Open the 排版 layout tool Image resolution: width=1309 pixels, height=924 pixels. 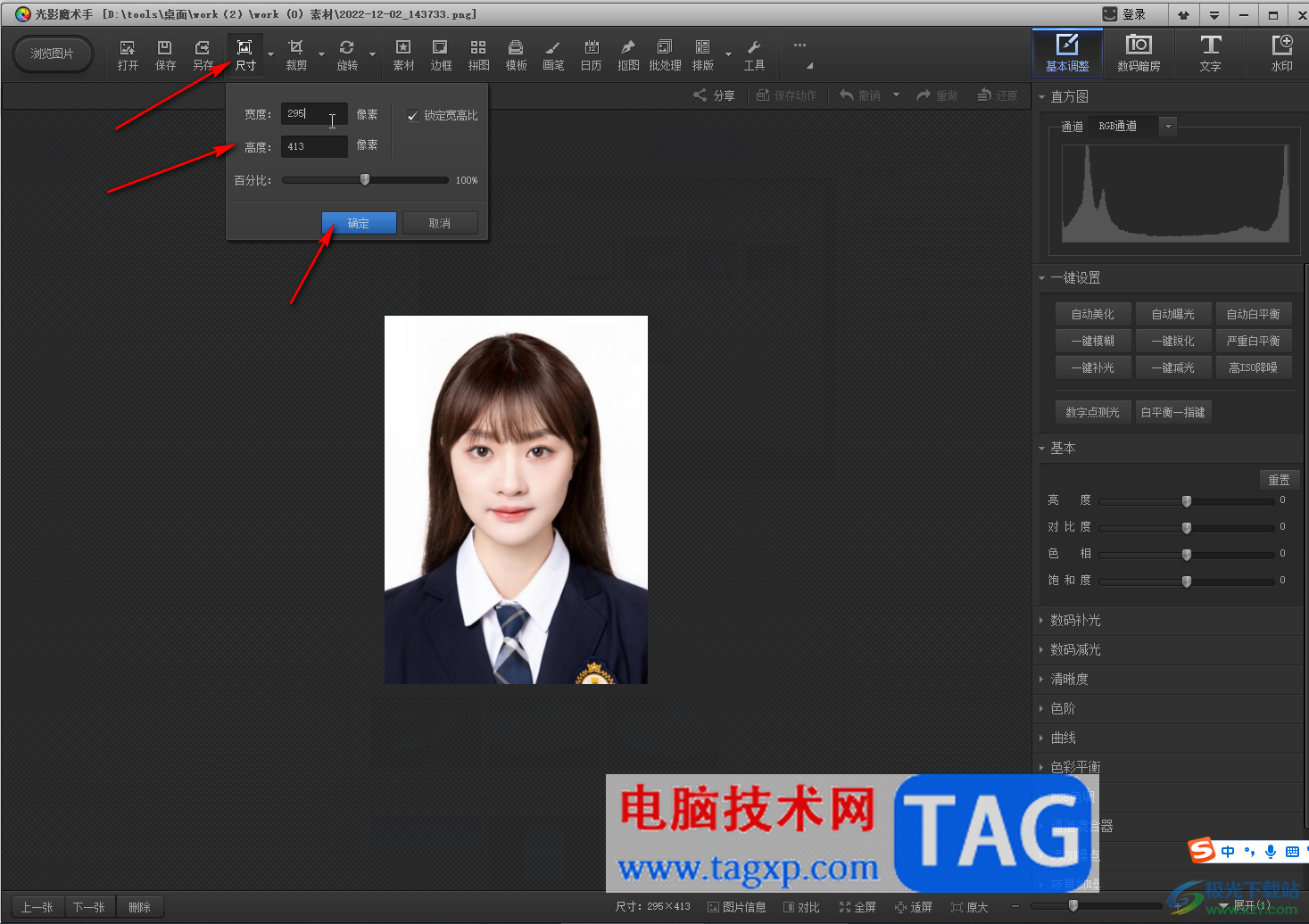pos(703,54)
